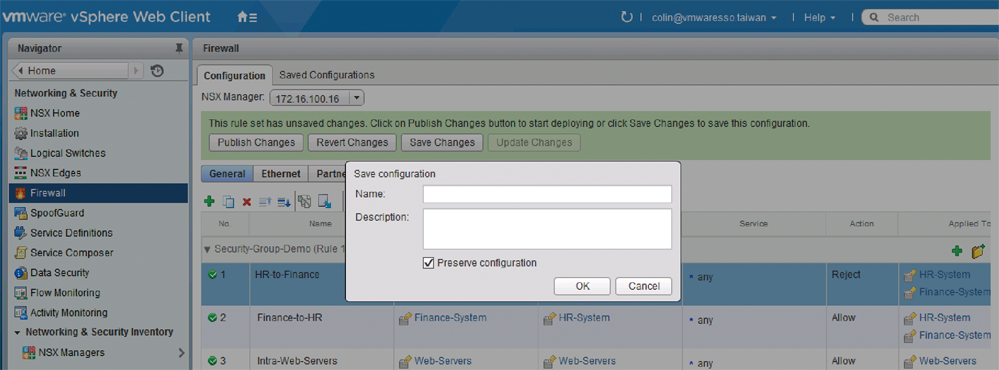This screenshot has height=370, width=999.
Task: Pin the Navigator panel
Action: [179, 48]
